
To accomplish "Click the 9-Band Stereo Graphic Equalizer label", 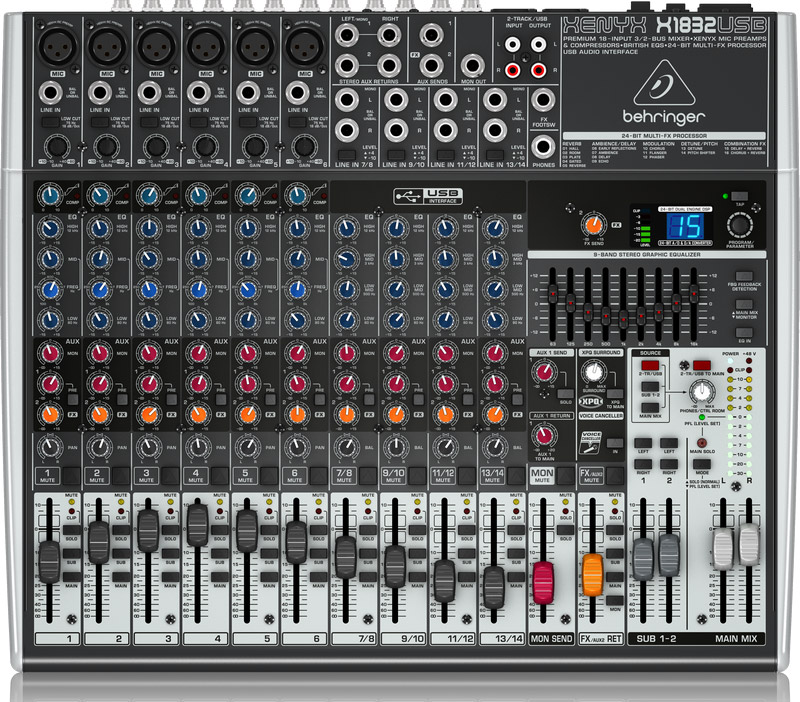I will (x=646, y=255).
